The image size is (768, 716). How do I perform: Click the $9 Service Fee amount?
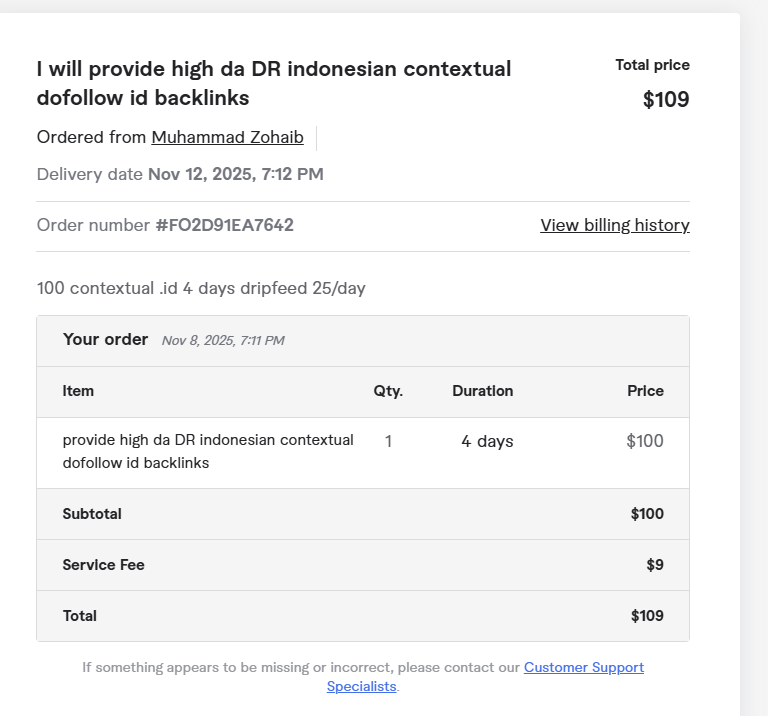pyautogui.click(x=654, y=566)
